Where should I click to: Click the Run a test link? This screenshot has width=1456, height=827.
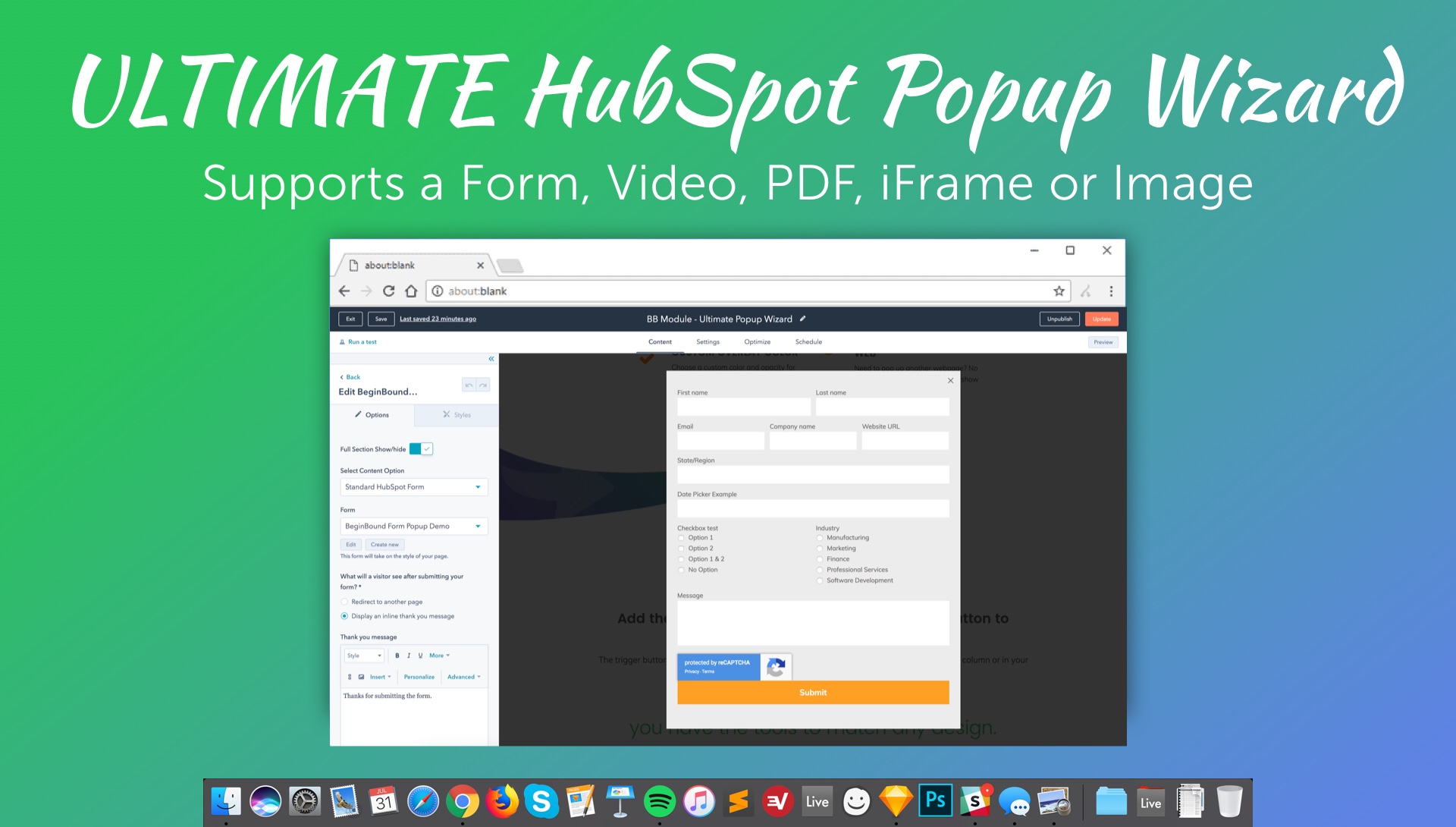(358, 342)
